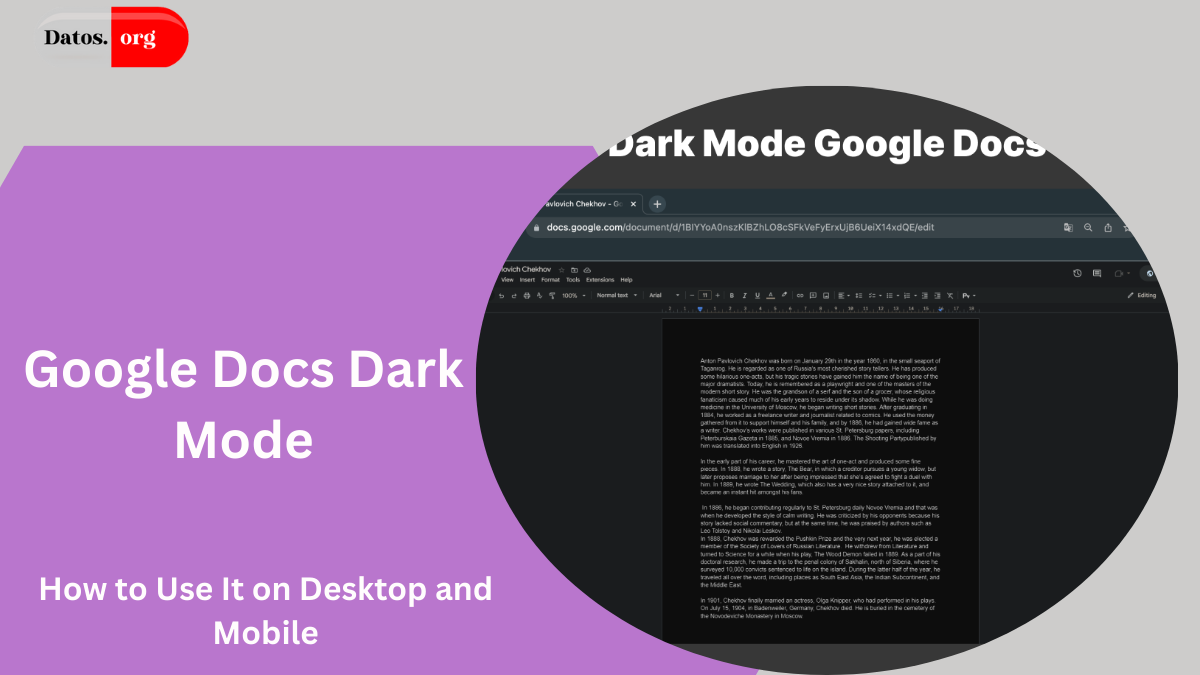The image size is (1200, 675).
Task: Select the paint format roller icon
Action: 552,295
